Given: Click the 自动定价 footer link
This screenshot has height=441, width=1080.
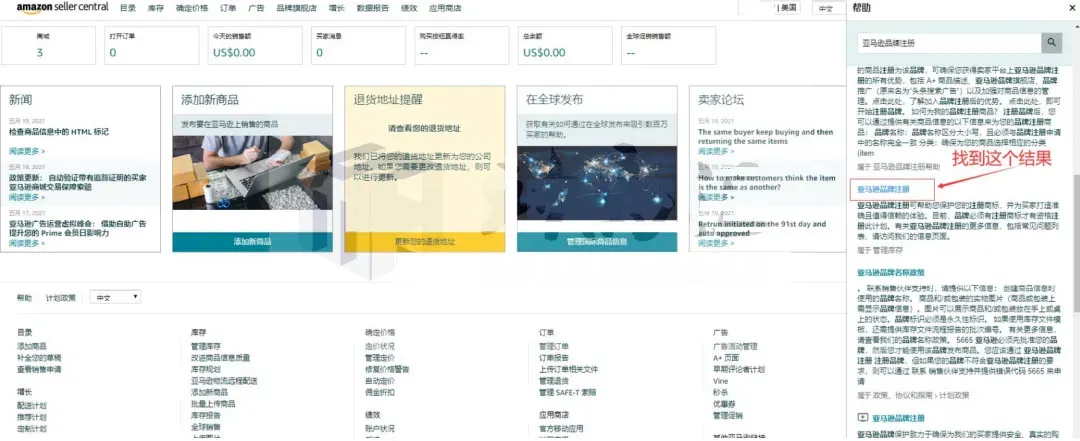Looking at the screenshot, I should [380, 380].
